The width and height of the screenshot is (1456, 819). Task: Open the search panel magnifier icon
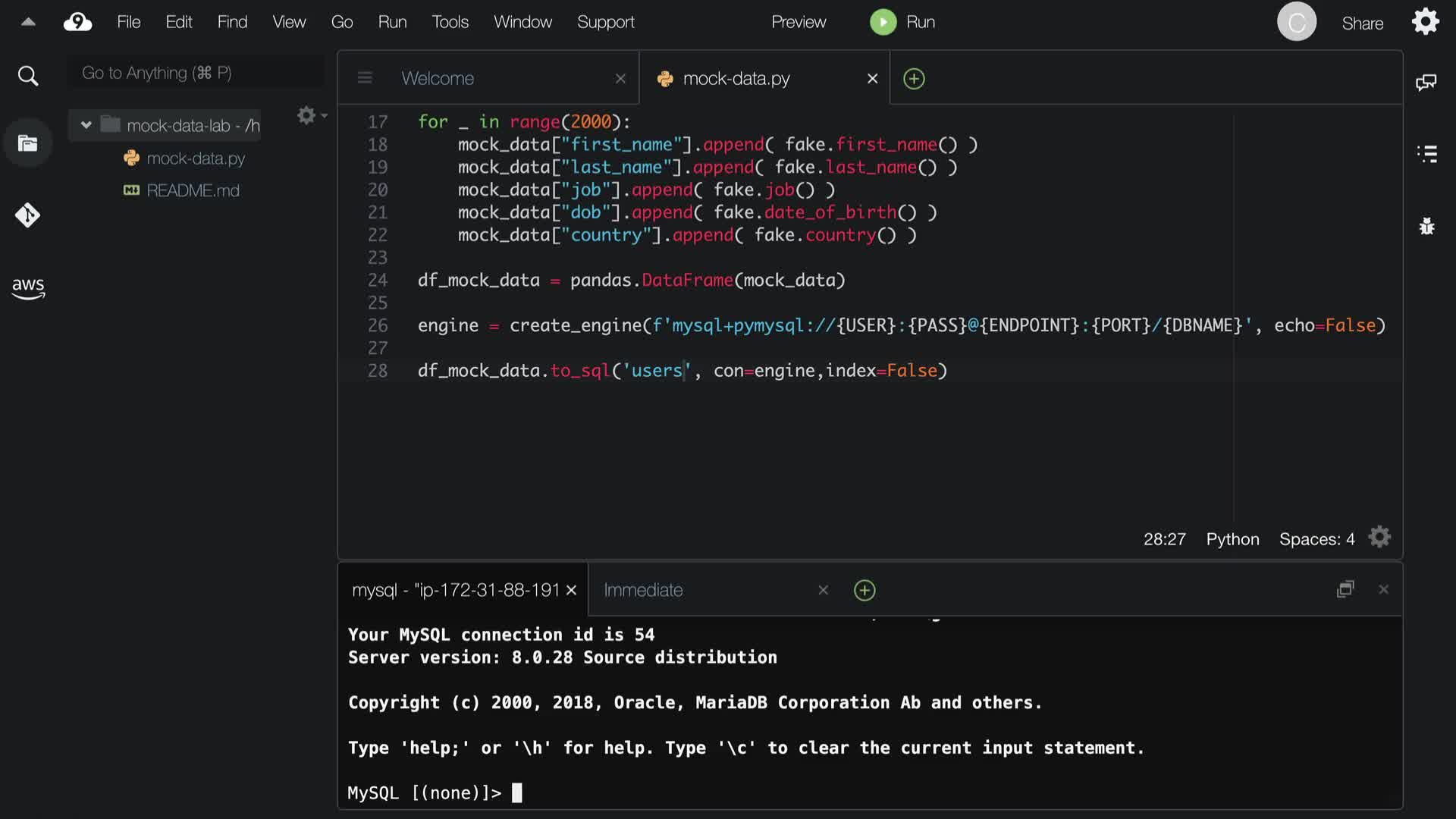point(28,76)
